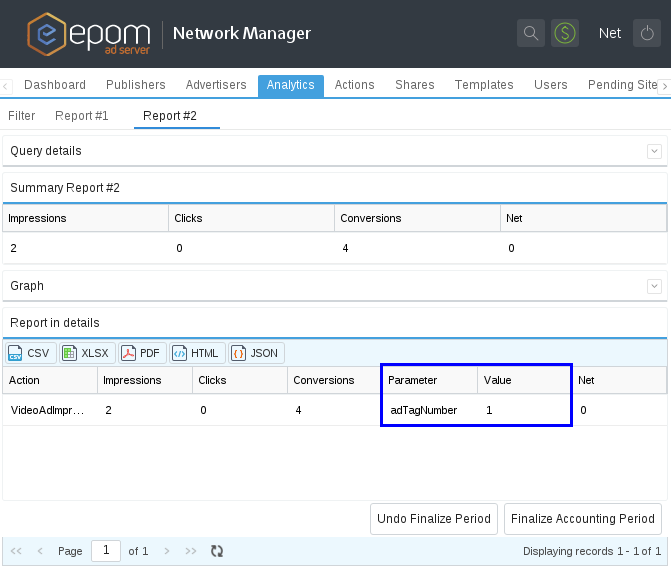
Task: Sort by the Parameter column header
Action: (x=430, y=380)
